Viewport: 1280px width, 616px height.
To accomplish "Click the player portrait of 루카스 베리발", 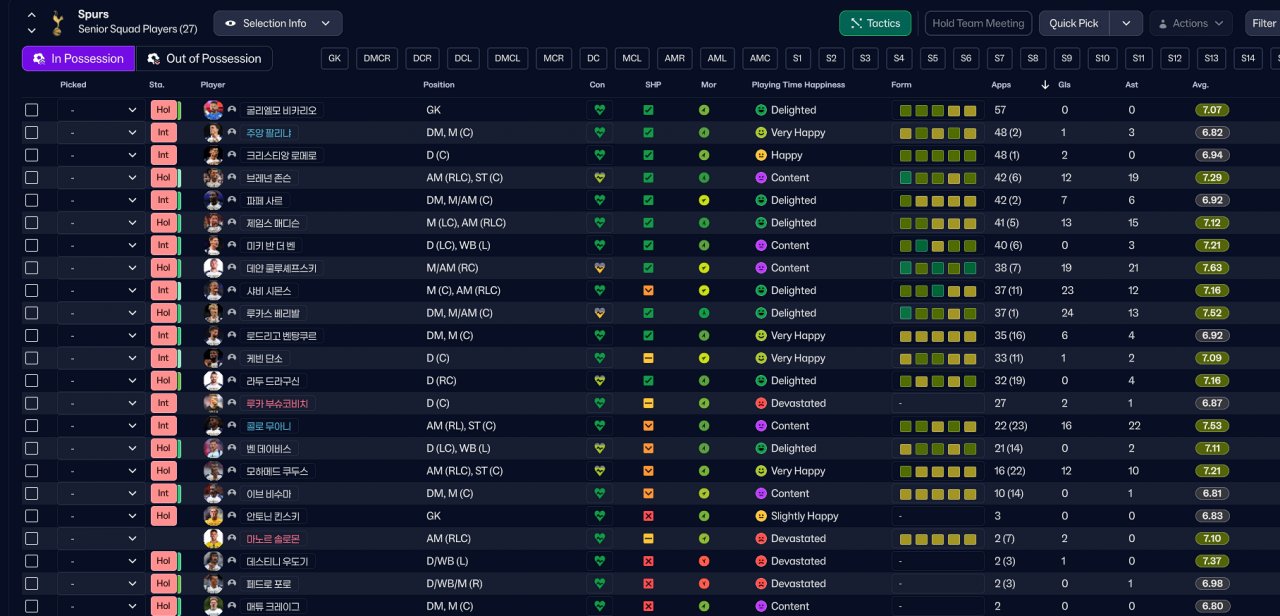I will [213, 313].
